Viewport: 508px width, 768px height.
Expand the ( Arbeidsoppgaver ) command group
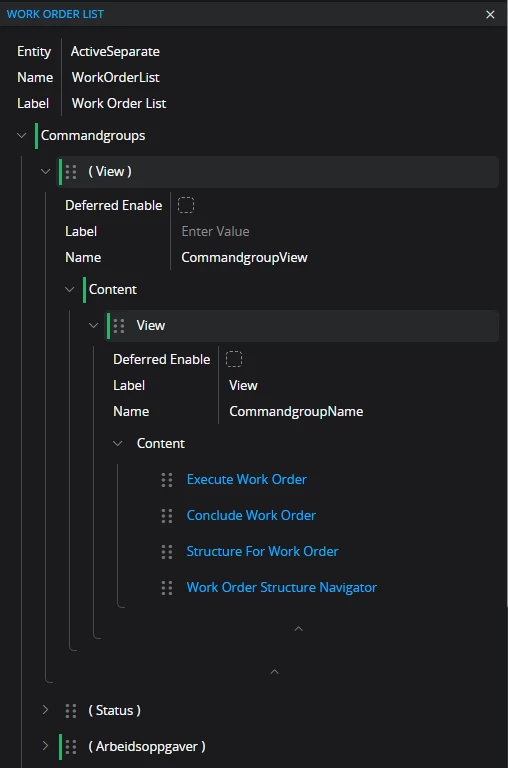click(x=45, y=746)
